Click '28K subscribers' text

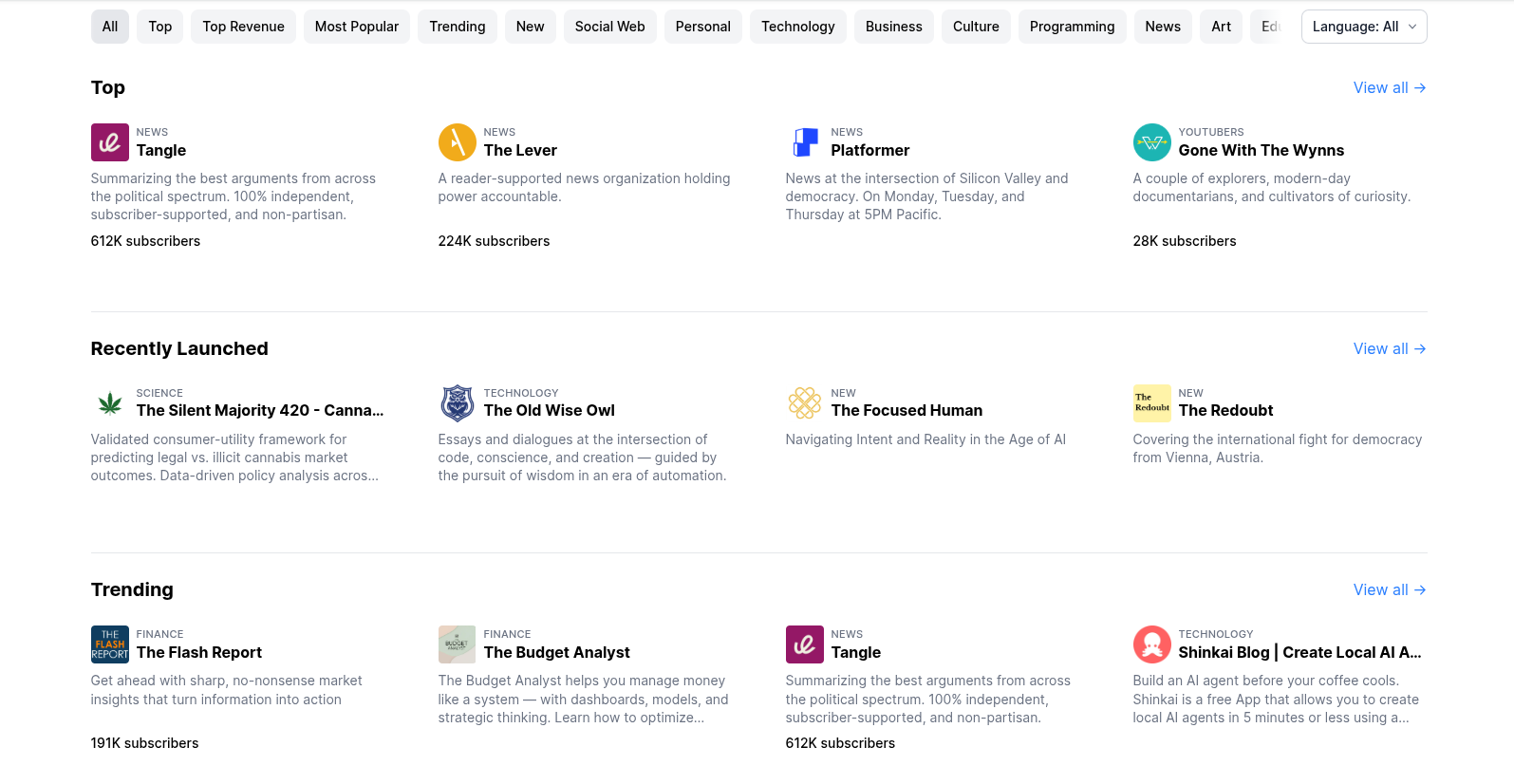pyautogui.click(x=1185, y=241)
